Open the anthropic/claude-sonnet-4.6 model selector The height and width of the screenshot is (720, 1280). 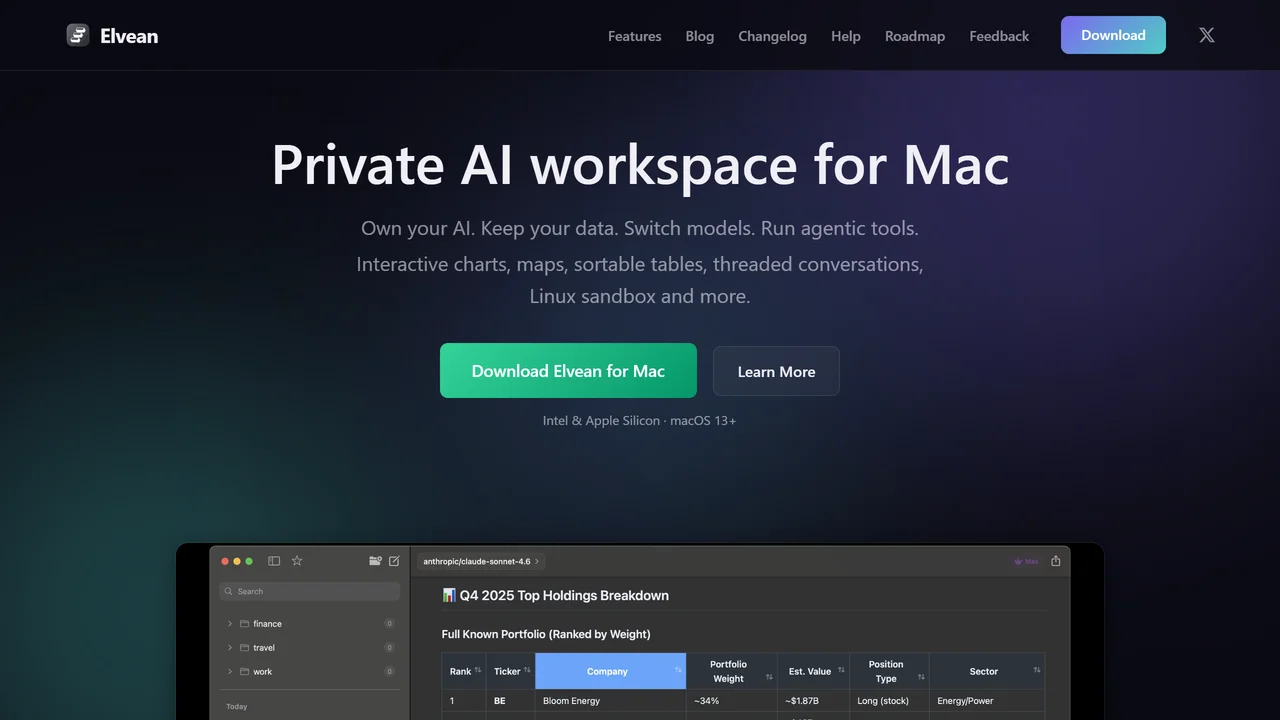(x=481, y=561)
